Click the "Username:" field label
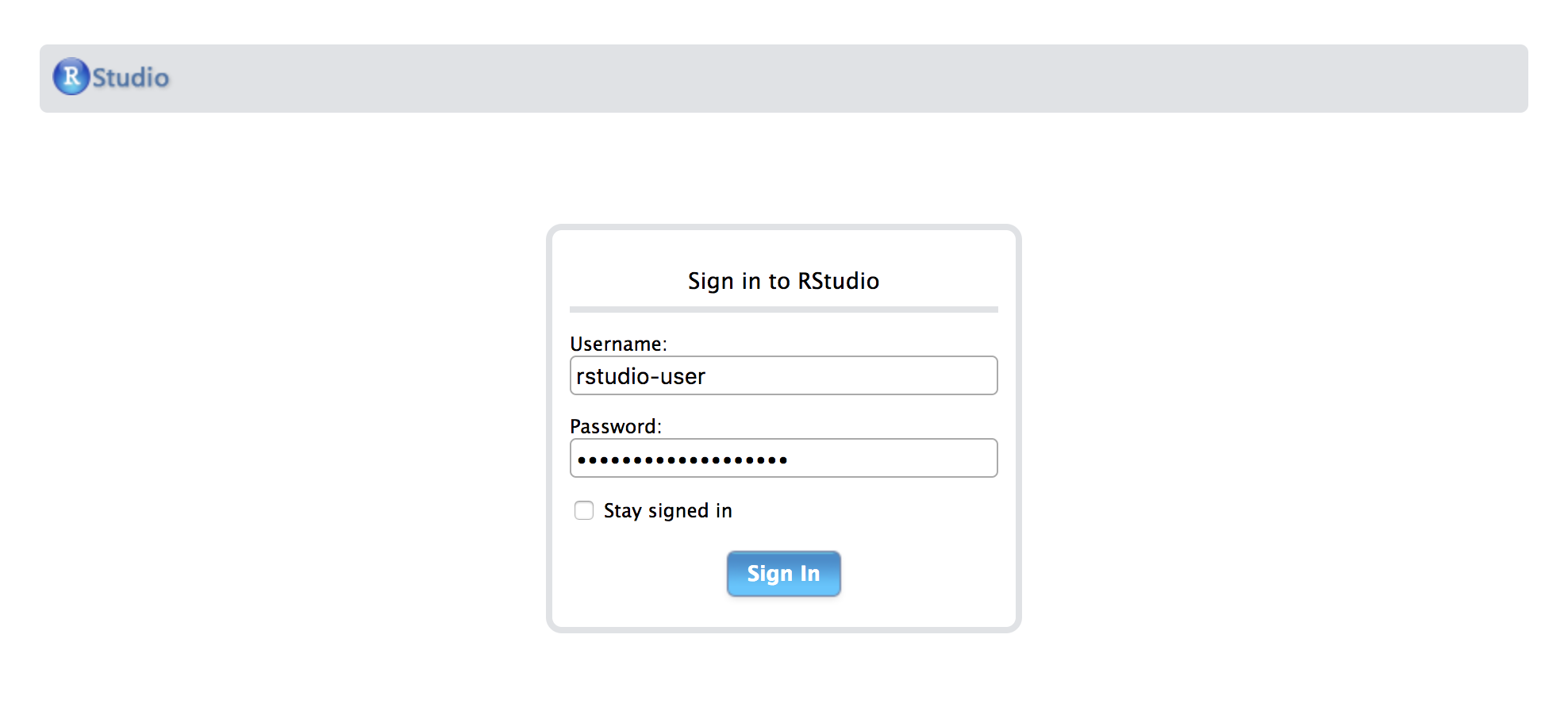This screenshot has height=719, width=1568. click(618, 344)
